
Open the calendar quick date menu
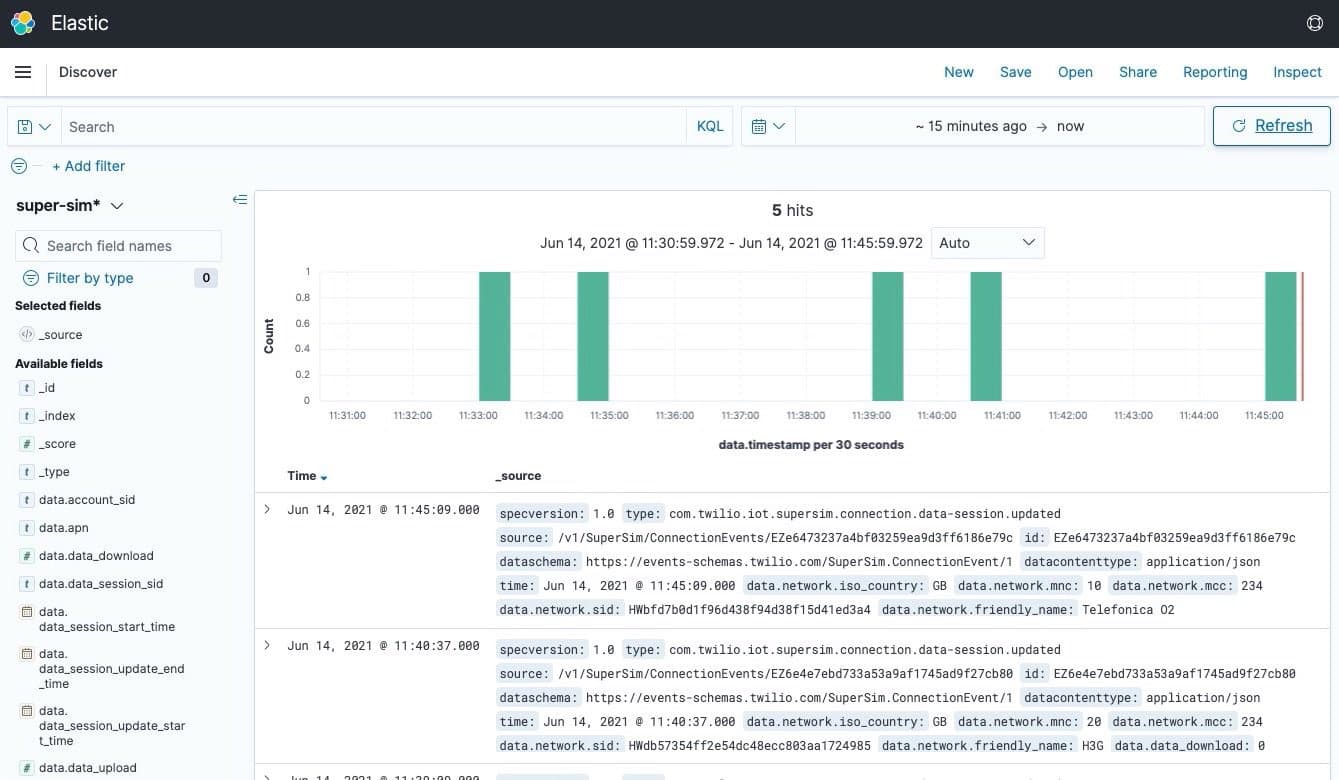767,127
